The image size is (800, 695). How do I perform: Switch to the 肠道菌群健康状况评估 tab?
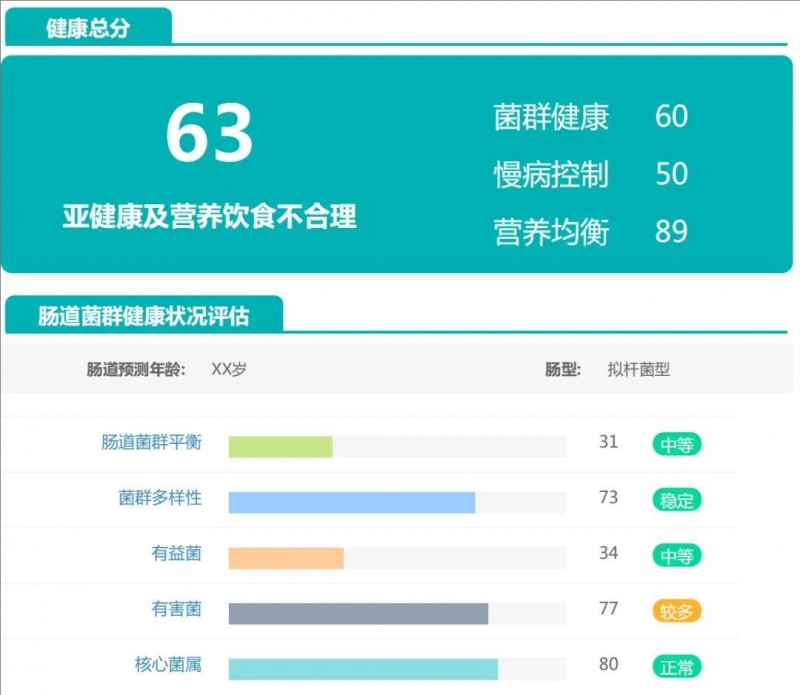tap(143, 316)
